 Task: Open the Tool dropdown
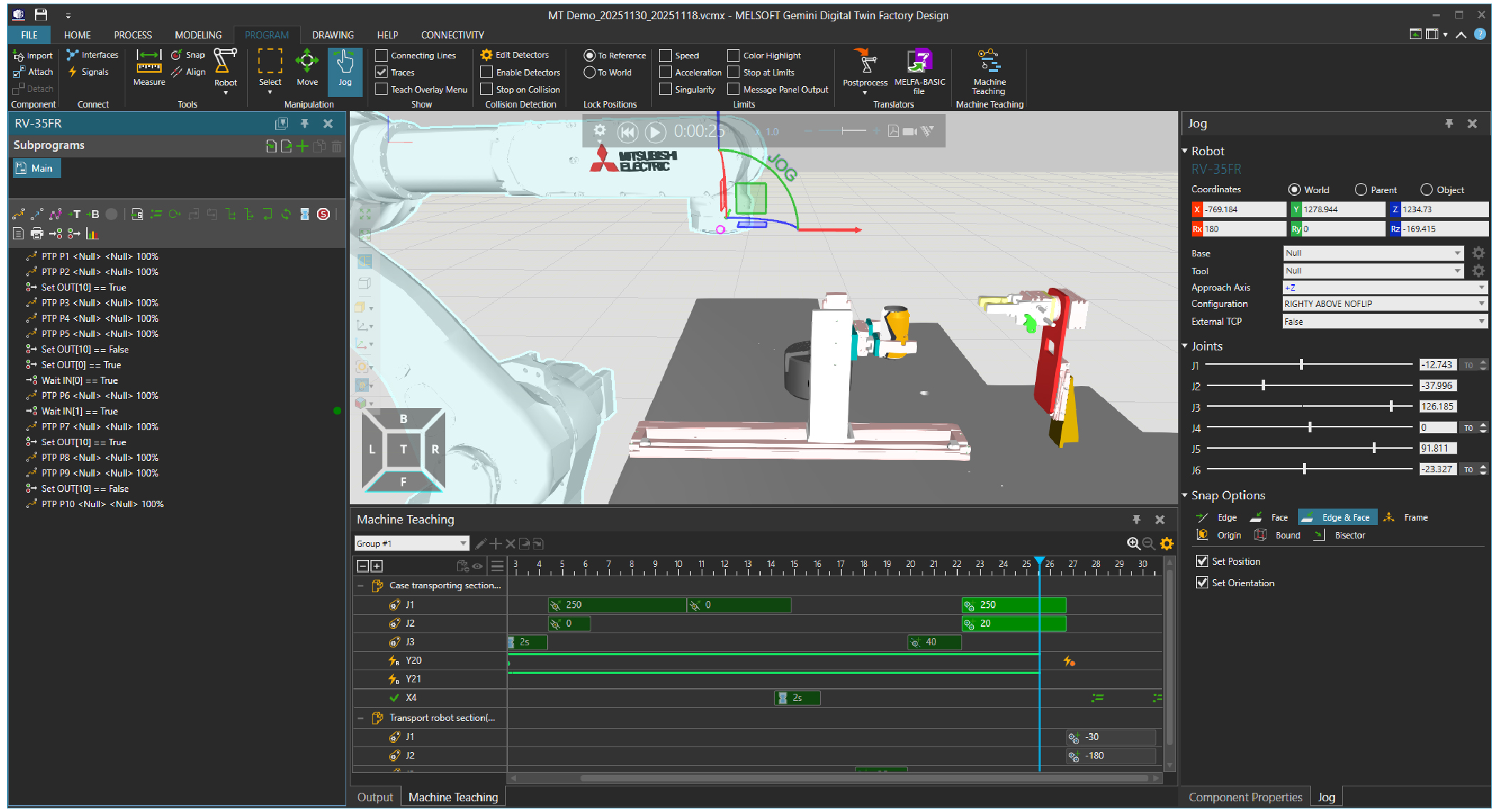click(x=1373, y=271)
